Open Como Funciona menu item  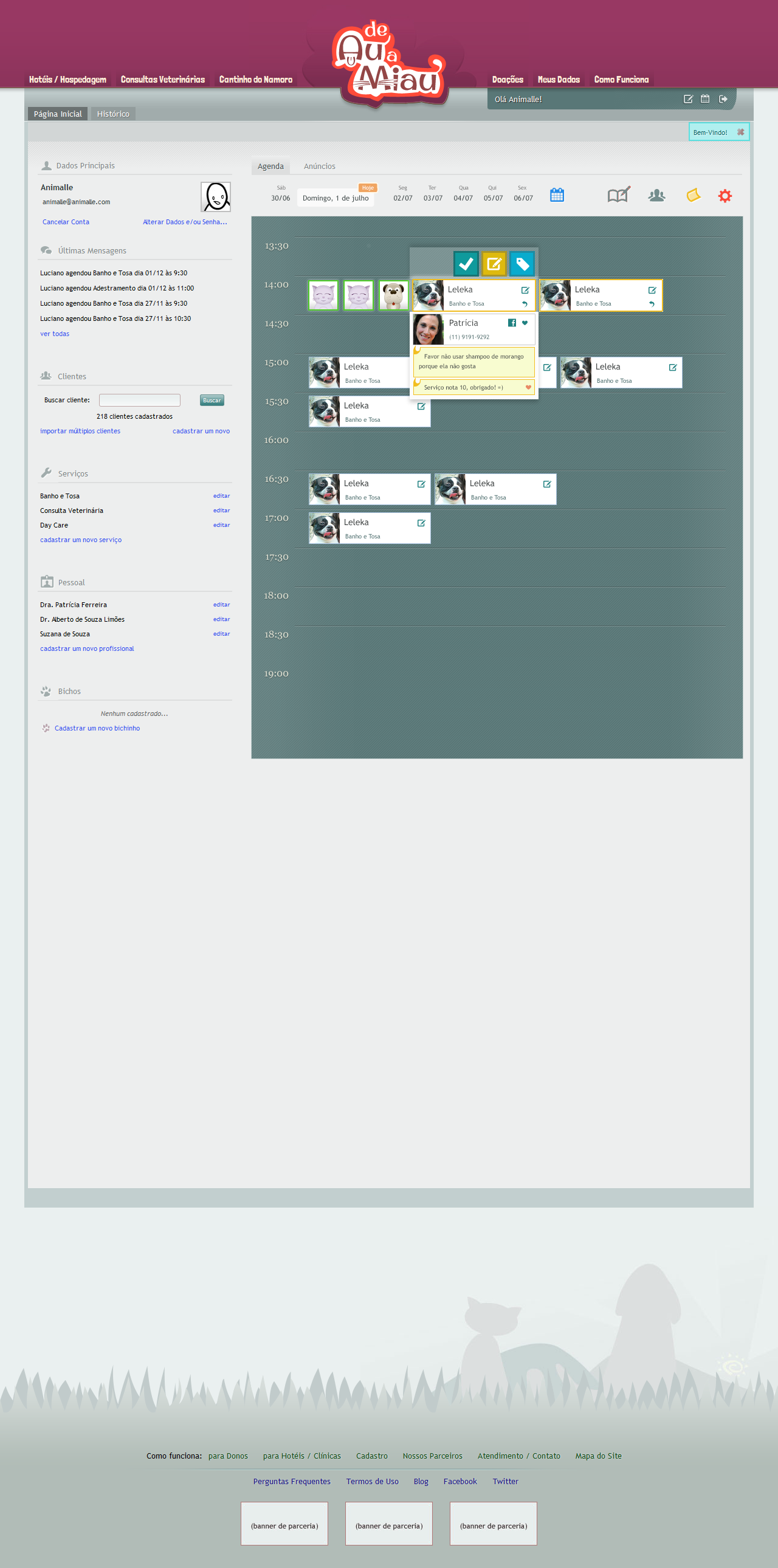pyautogui.click(x=621, y=80)
